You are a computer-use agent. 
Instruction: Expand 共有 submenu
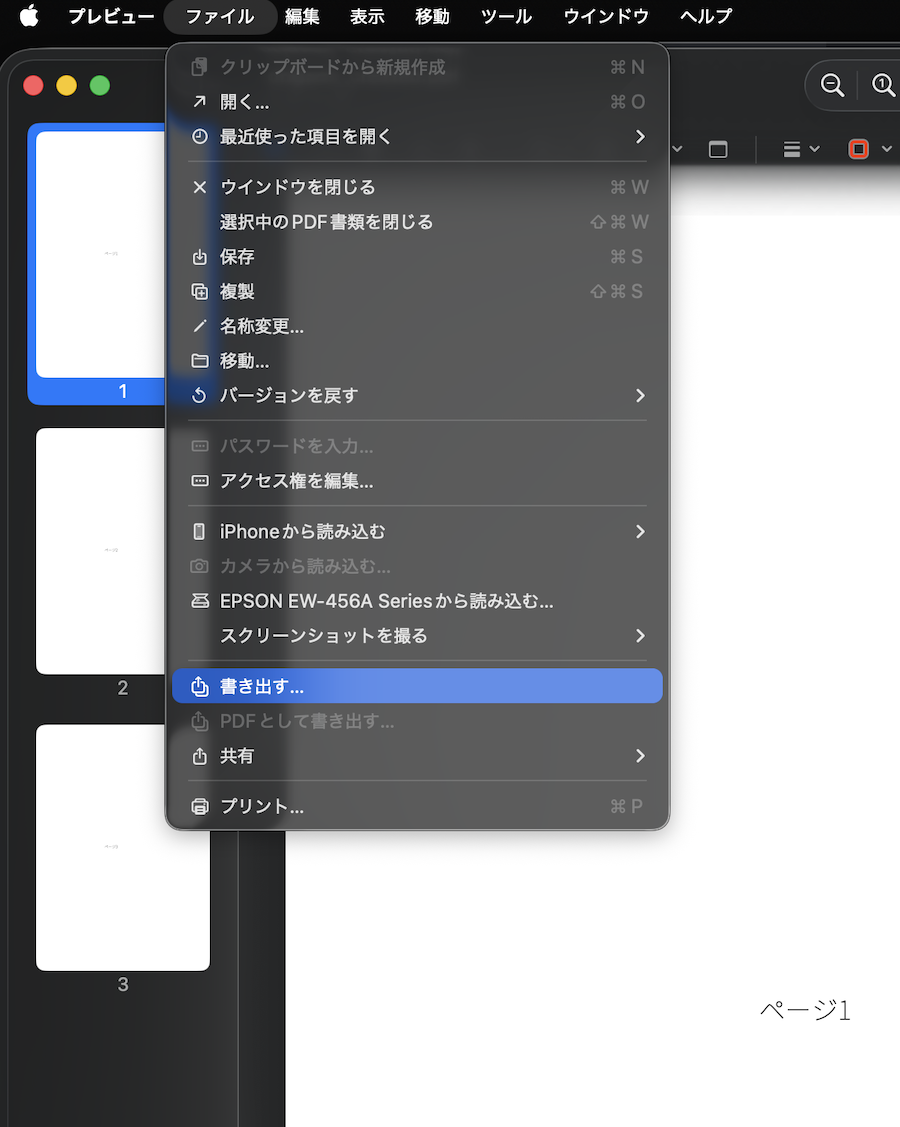click(x=417, y=756)
